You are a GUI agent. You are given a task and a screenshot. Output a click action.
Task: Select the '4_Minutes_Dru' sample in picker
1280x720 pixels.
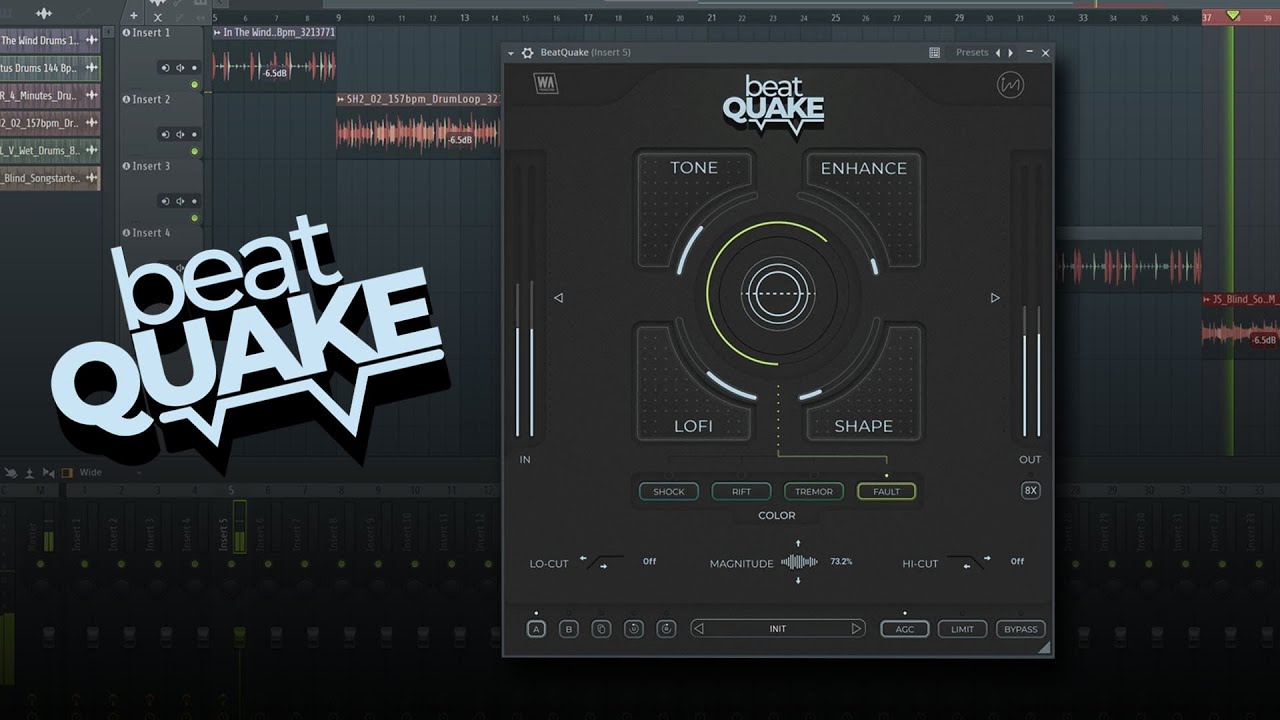pos(50,96)
